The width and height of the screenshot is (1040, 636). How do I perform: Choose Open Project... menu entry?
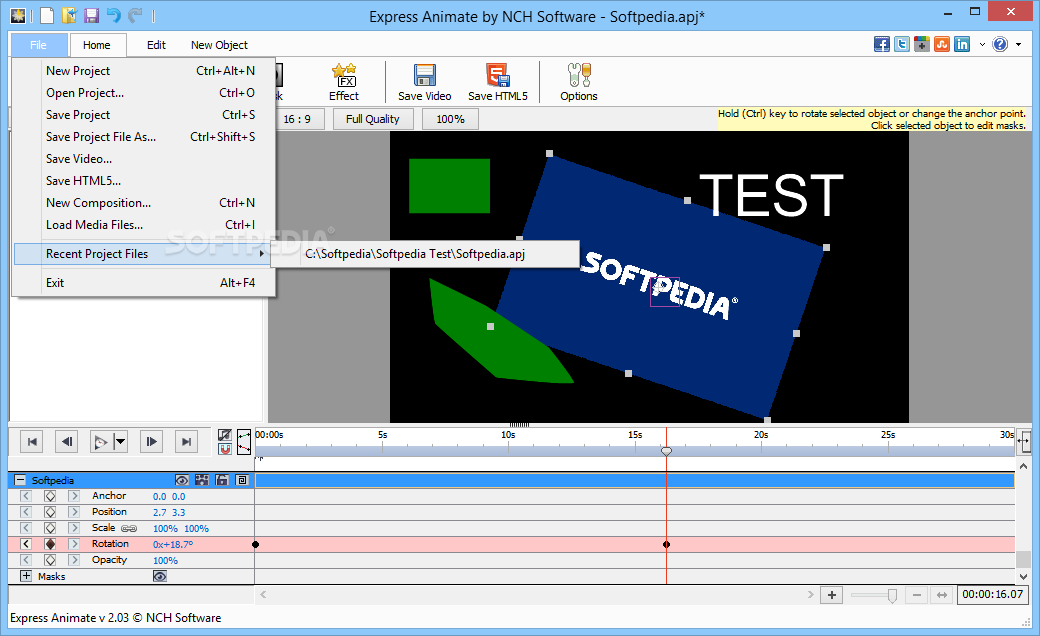(x=145, y=93)
